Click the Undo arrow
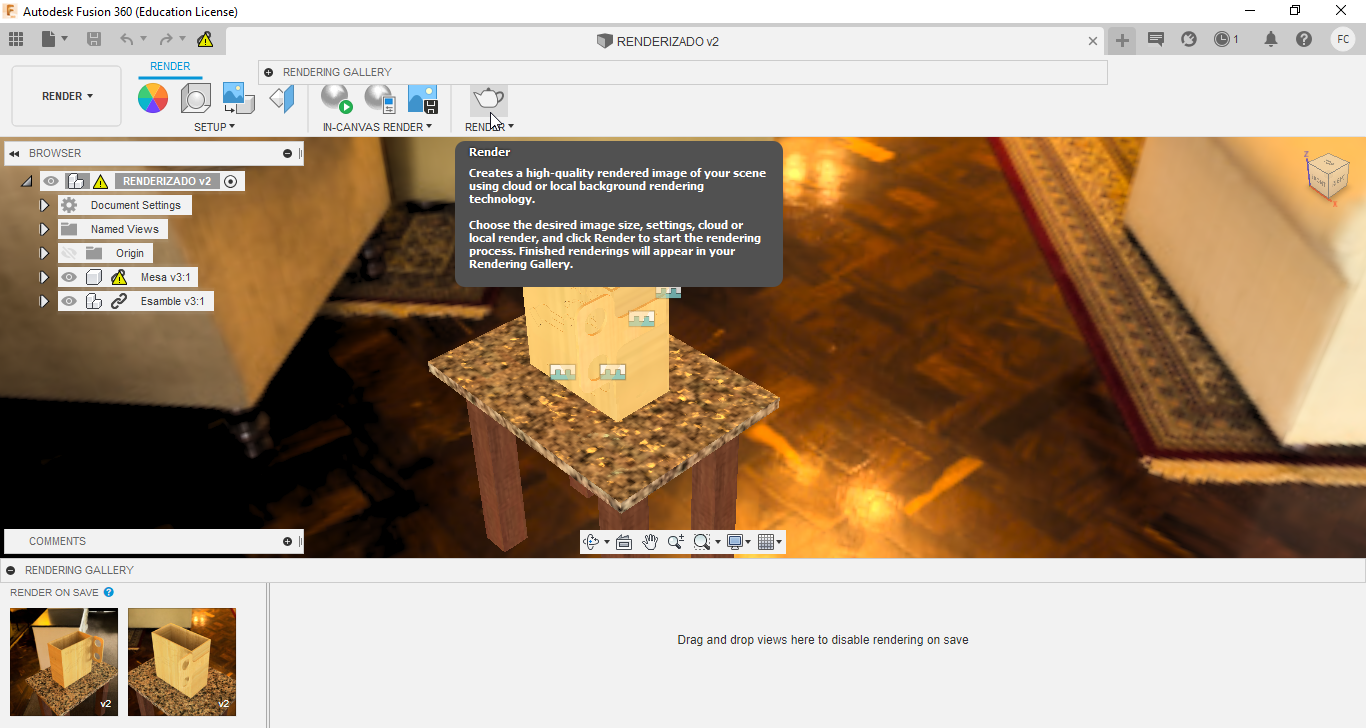1366x728 pixels. point(126,39)
